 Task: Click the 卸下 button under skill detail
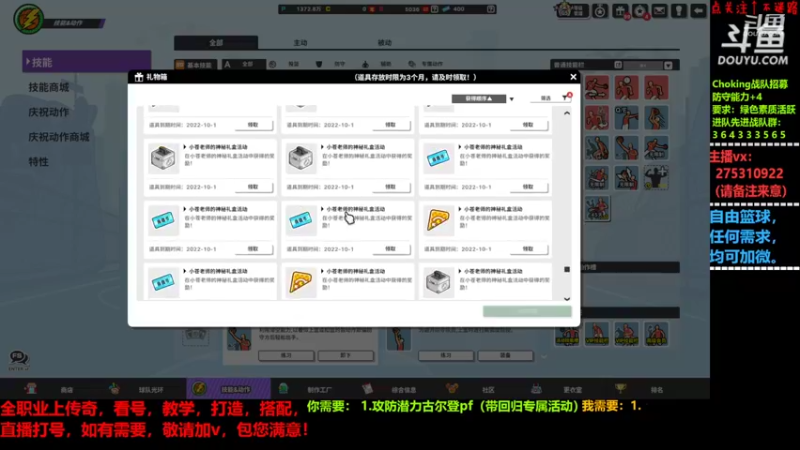click(x=345, y=356)
